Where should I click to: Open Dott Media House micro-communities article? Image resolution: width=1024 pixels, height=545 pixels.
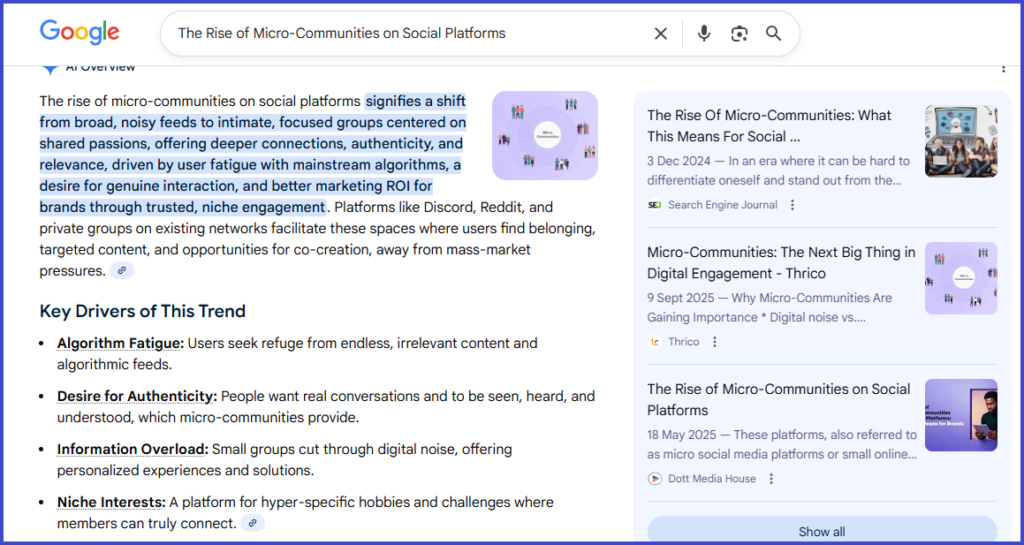coord(778,399)
